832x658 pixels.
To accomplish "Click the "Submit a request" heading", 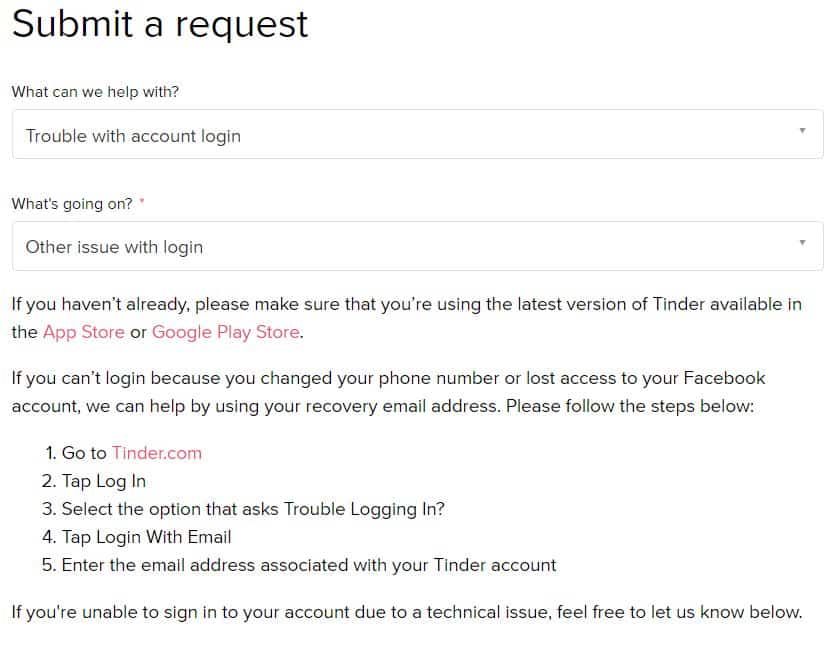I will click(x=160, y=24).
